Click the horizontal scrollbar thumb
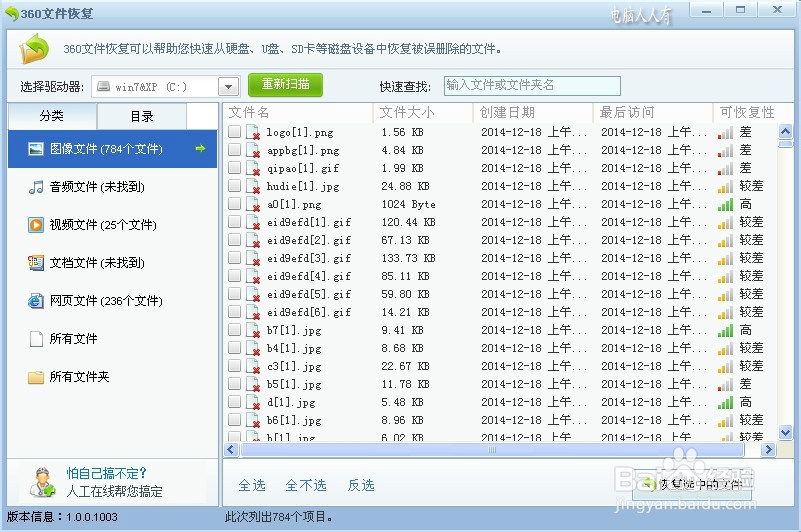The height and width of the screenshot is (532, 801). point(492,450)
